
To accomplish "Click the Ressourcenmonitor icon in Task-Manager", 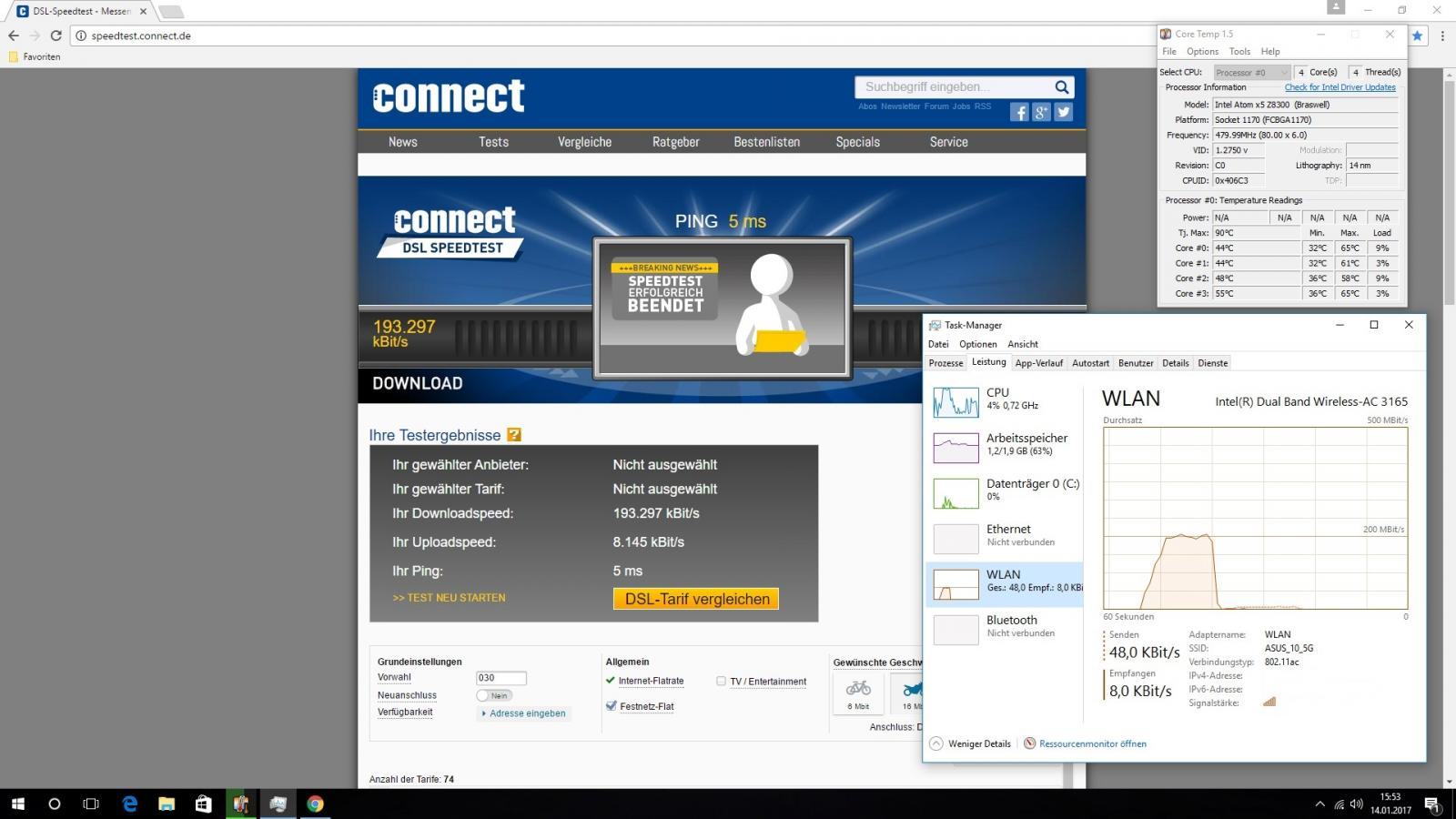I will click(x=1030, y=743).
